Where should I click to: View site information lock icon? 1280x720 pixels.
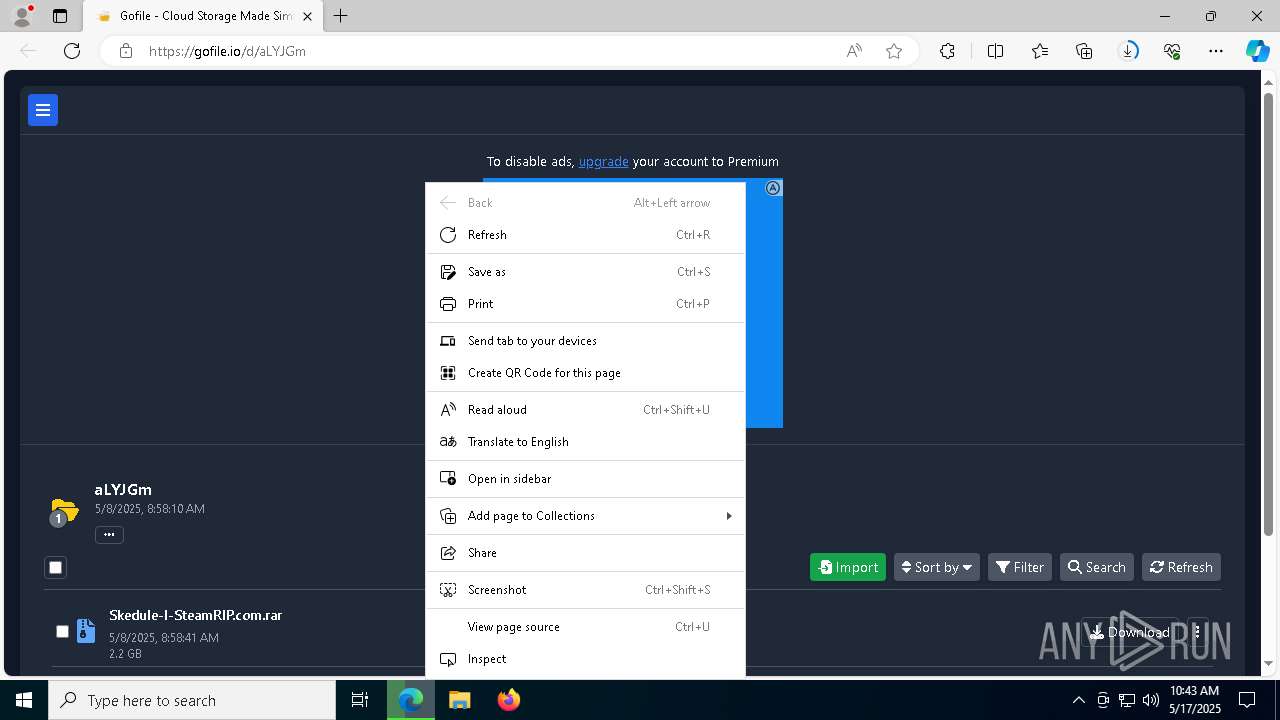(126, 51)
